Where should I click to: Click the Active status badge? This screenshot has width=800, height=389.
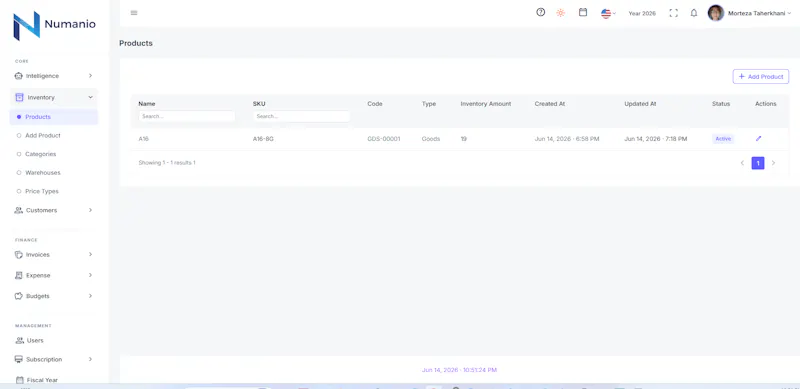[723, 139]
